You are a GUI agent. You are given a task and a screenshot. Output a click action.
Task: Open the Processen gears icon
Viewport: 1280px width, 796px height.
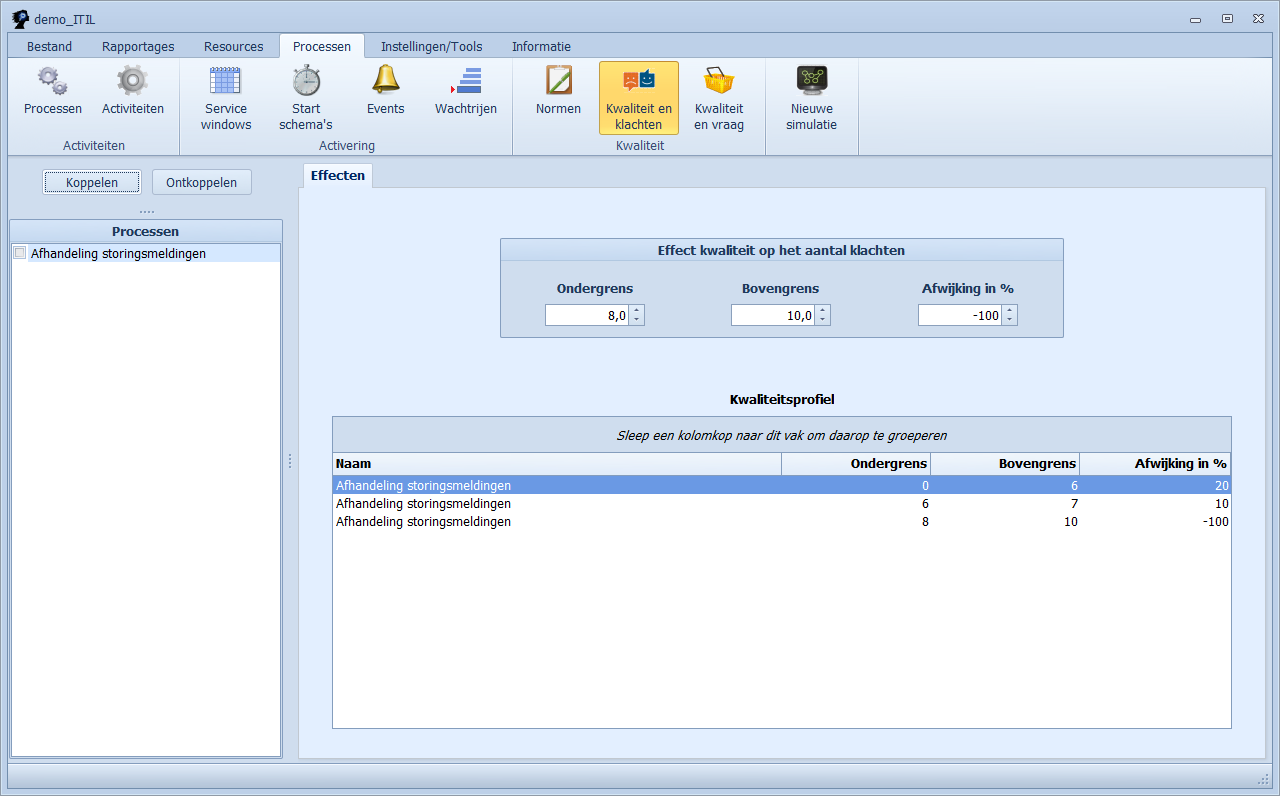click(52, 81)
